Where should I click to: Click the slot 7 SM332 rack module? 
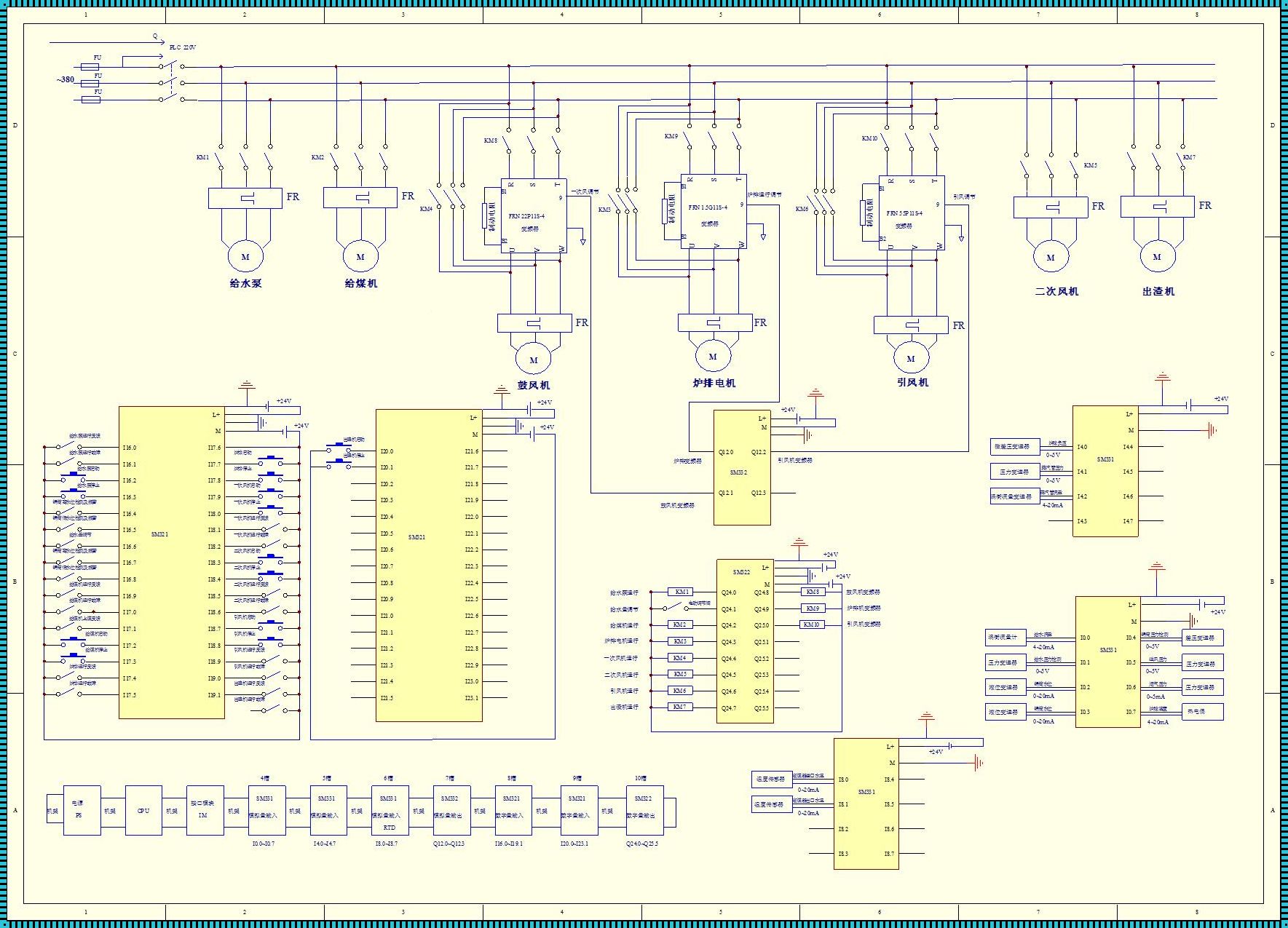pyautogui.click(x=451, y=810)
